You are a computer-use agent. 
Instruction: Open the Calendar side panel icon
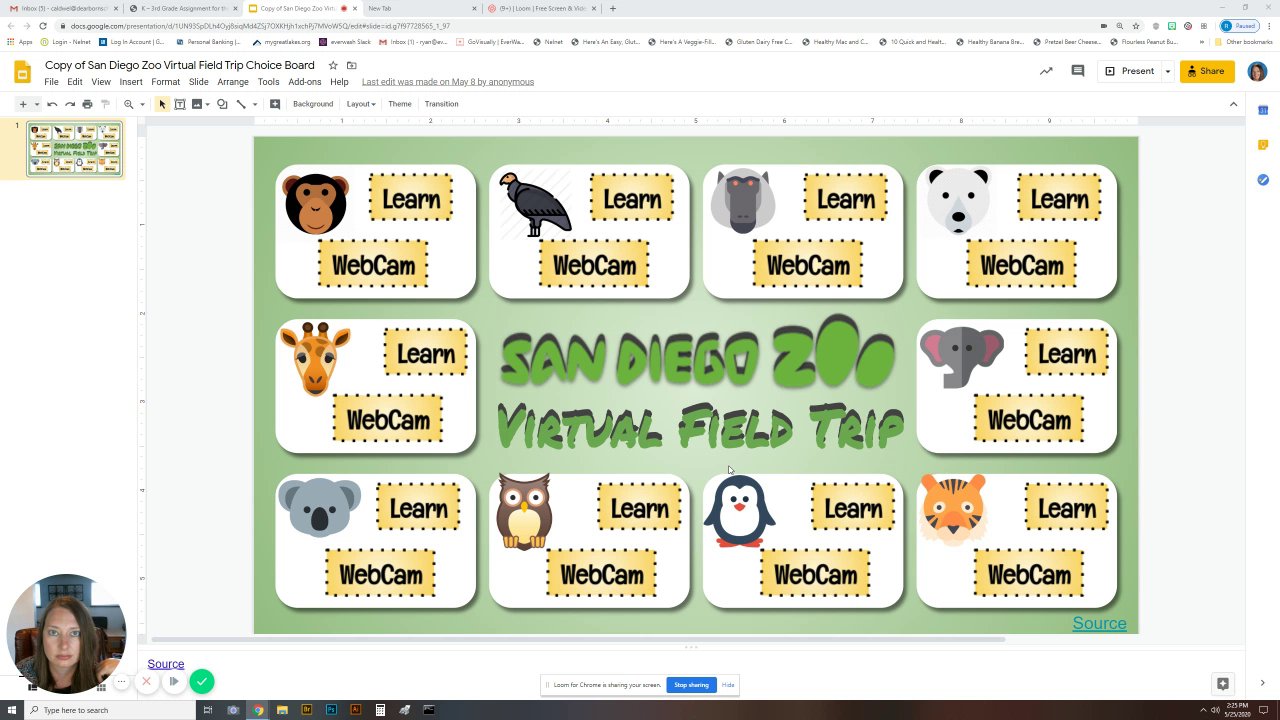coord(1263,110)
